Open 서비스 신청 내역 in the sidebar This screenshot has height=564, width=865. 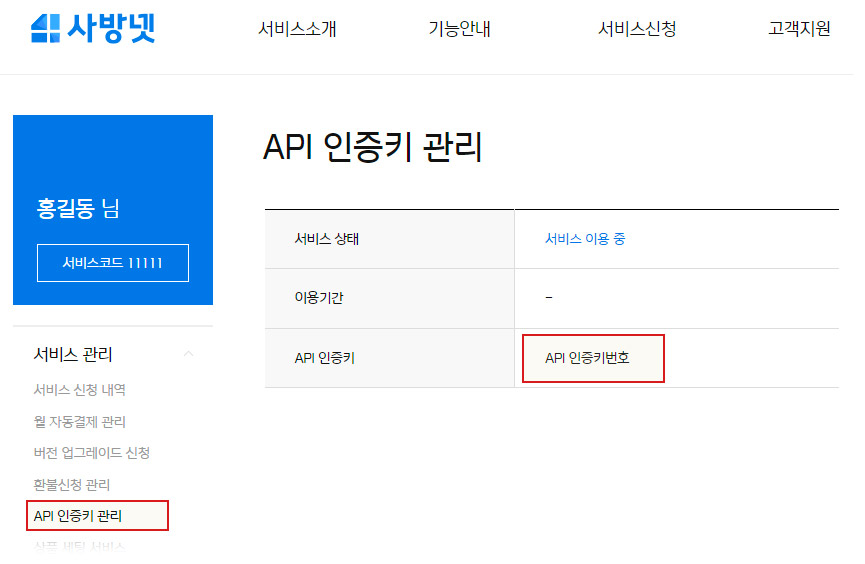(x=79, y=390)
